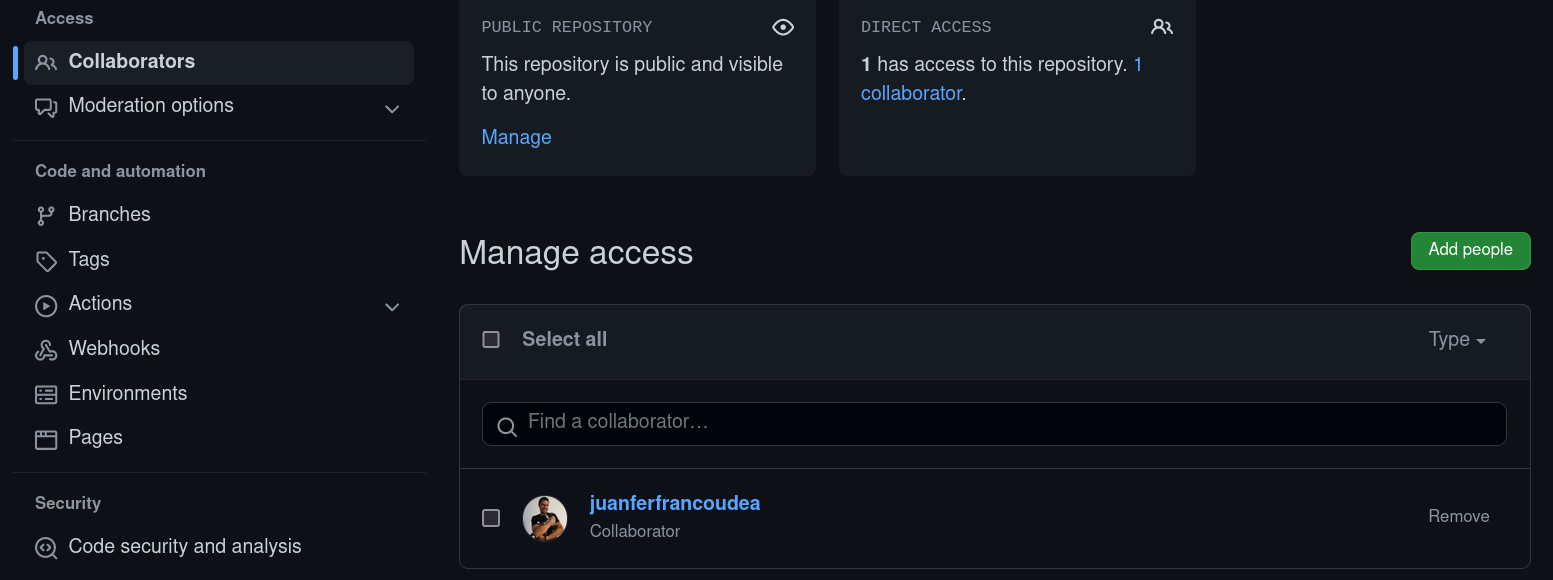Click the Collaborators people icon in sidebar
Screen dimensions: 1553x580
pos(46,63)
